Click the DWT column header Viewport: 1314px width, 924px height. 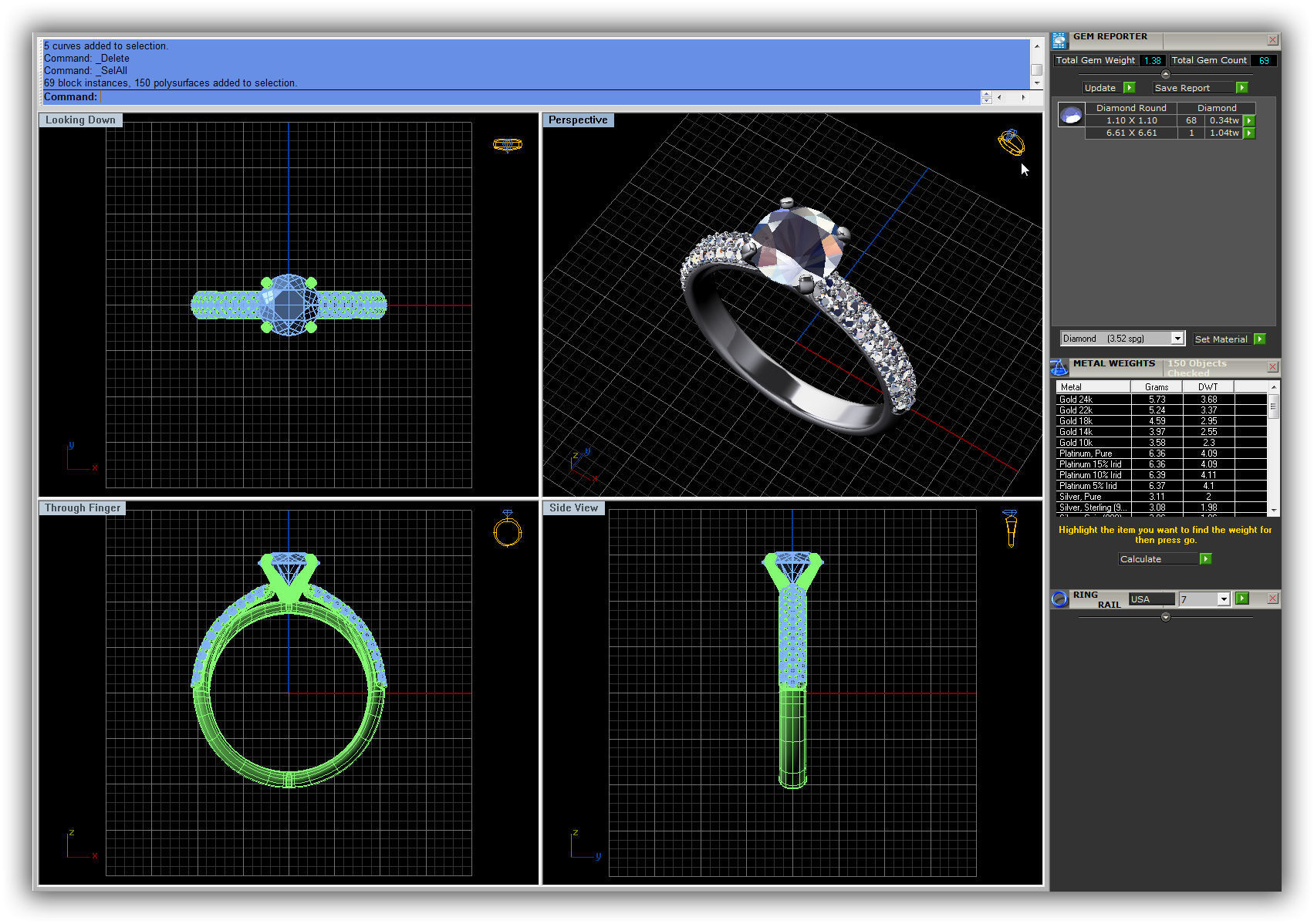click(1208, 387)
